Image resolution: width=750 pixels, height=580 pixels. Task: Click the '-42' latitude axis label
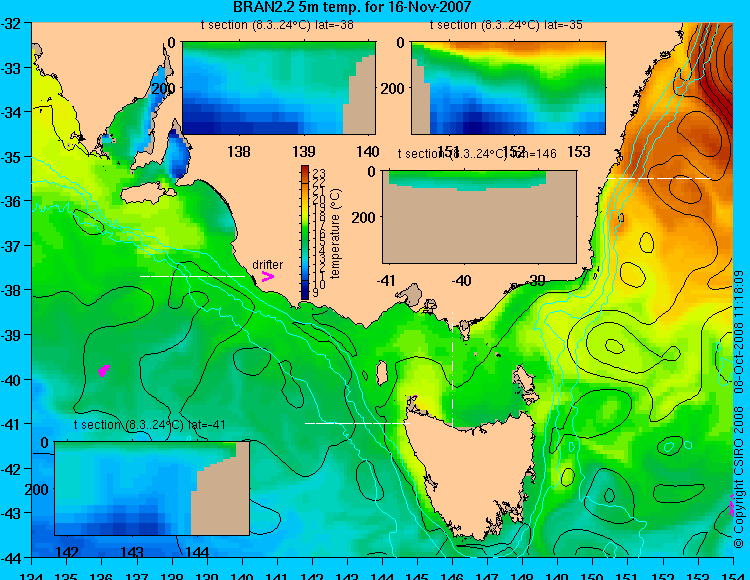tap(11, 468)
